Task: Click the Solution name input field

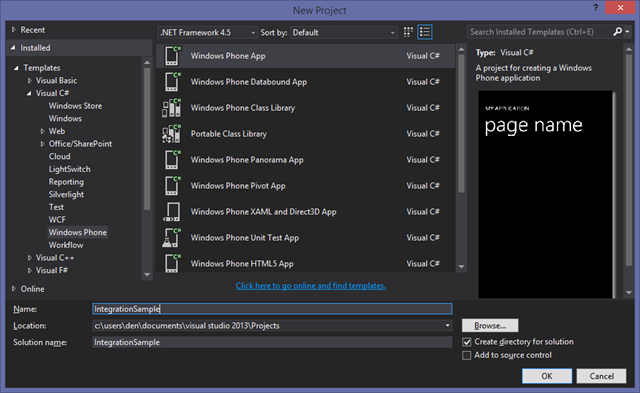Action: click(x=272, y=342)
